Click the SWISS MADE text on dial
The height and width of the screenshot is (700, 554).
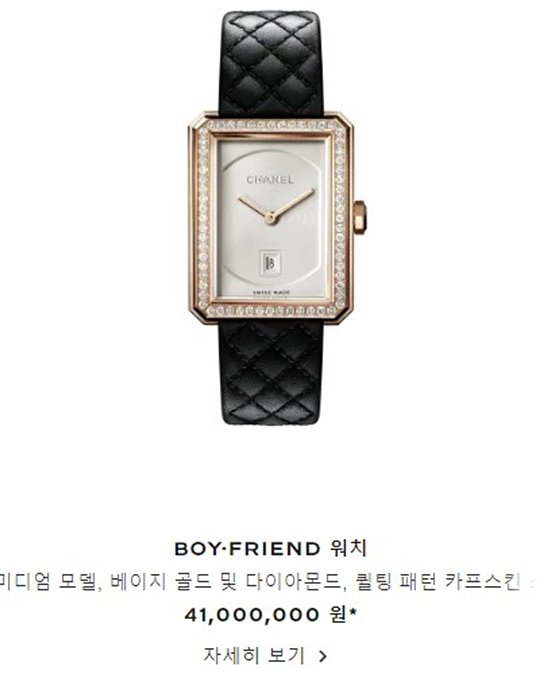[x=271, y=292]
